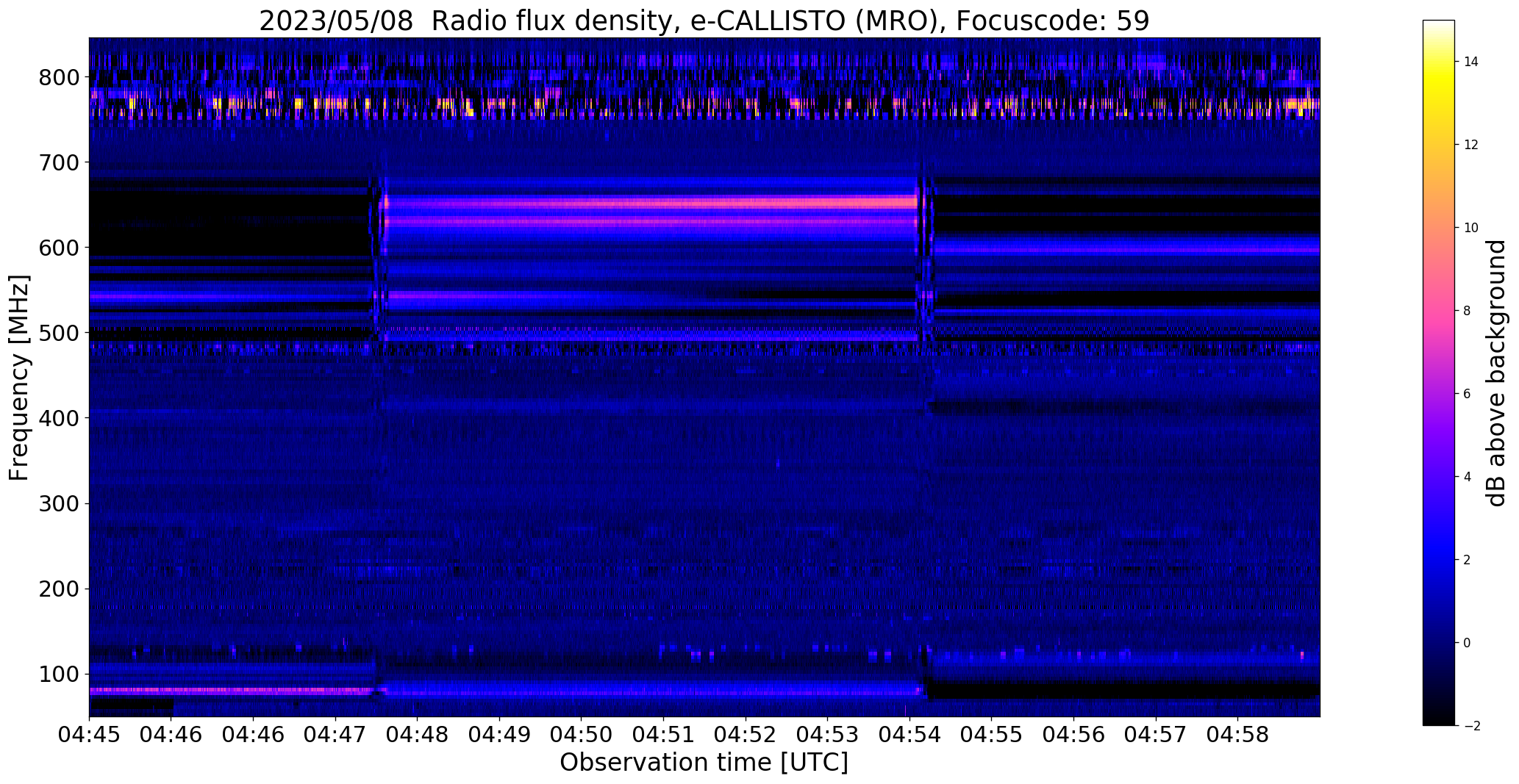Viewport: 1519px width, 784px height.
Task: Click the colorbar tick value 2
Action: click(1468, 560)
